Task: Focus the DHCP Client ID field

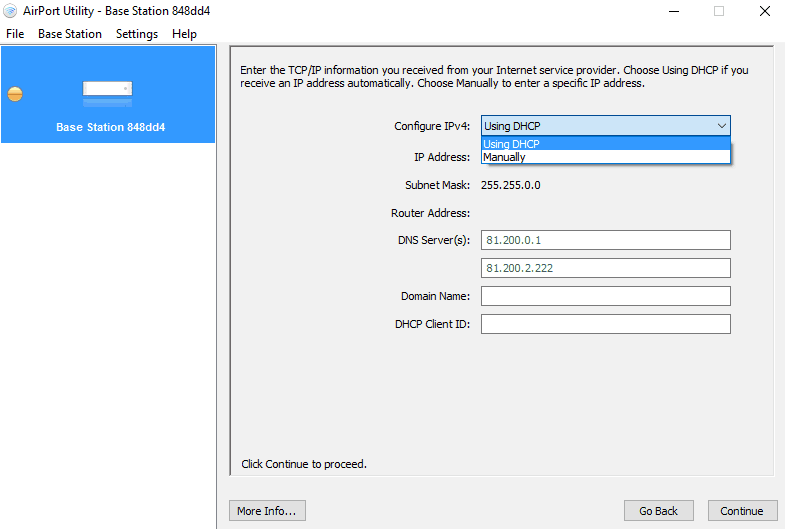Action: pos(606,324)
